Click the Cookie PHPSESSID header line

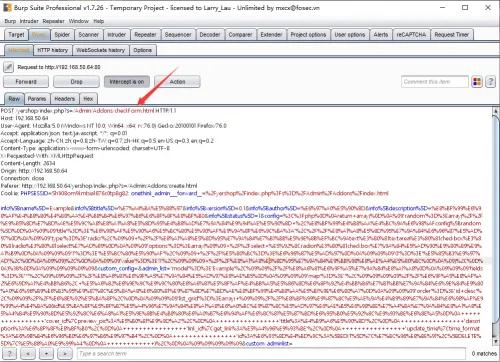click(x=195, y=193)
